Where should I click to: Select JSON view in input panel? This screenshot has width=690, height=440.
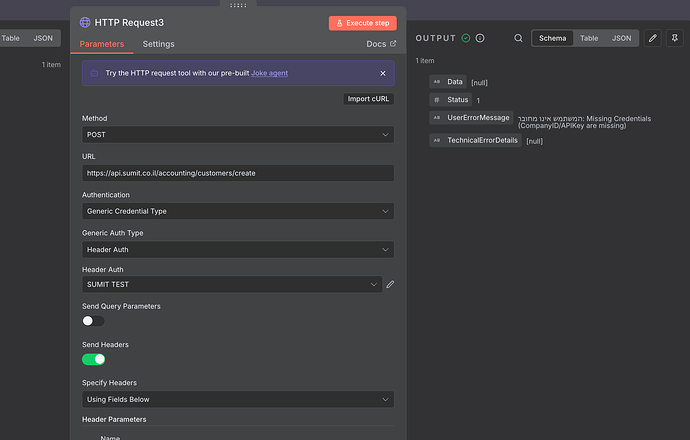(x=43, y=38)
